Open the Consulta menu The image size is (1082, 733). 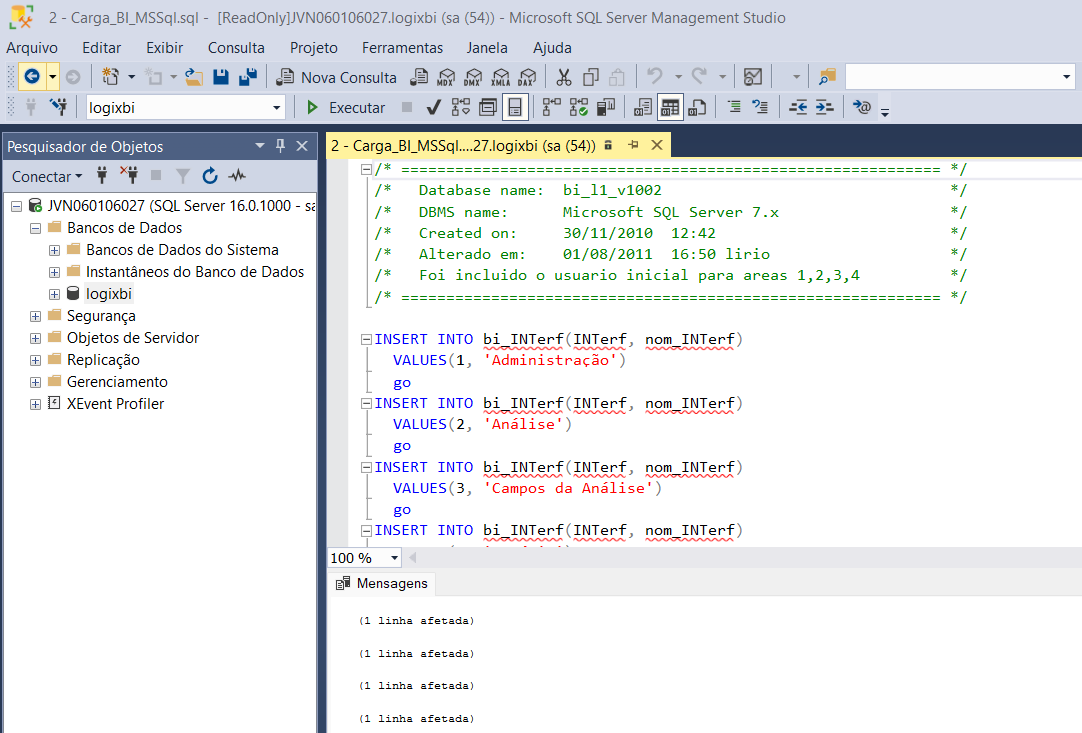point(236,48)
